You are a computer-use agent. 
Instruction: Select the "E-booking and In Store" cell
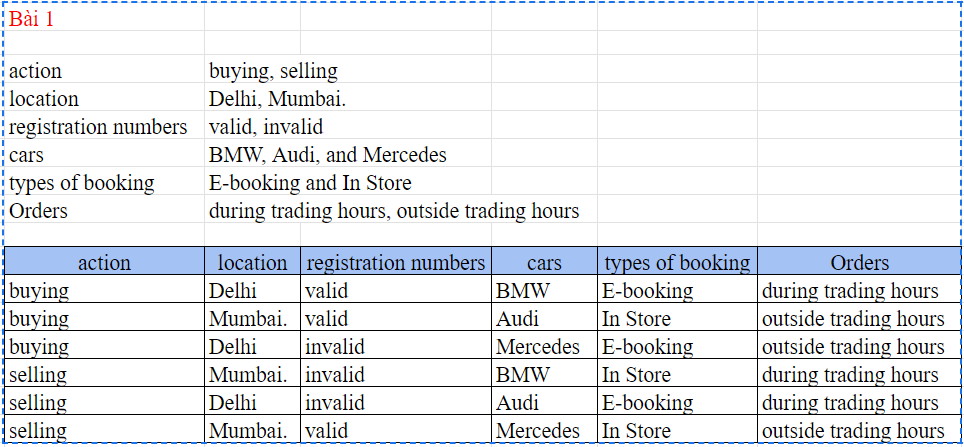(310, 183)
